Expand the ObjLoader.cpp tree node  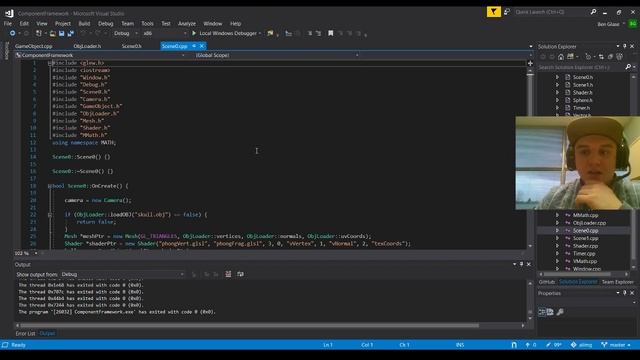pyautogui.click(x=558, y=223)
